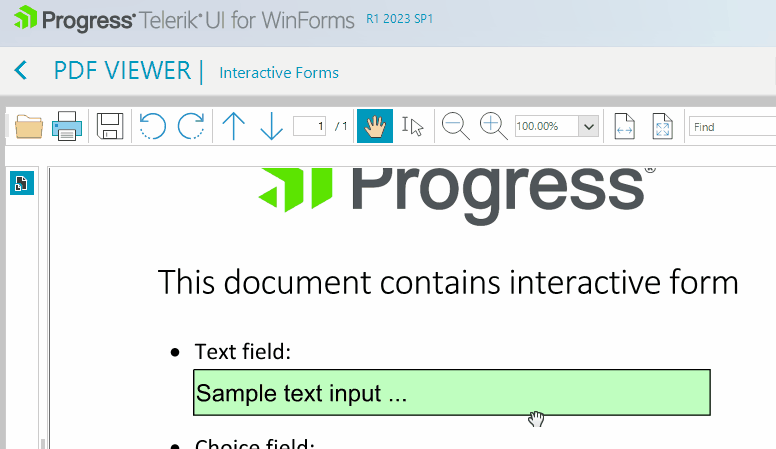
Task: Click the current page number field
Action: 309,126
